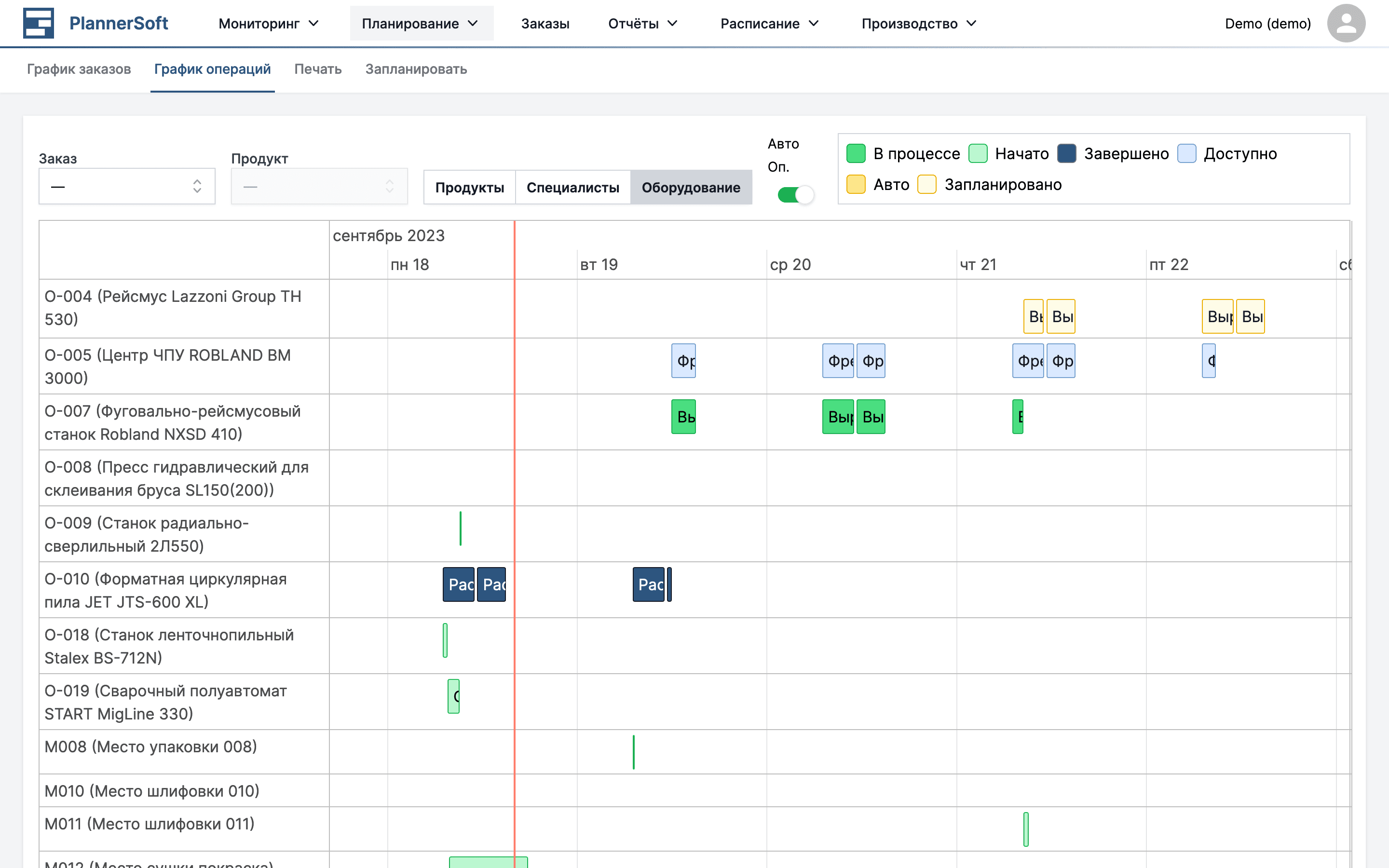Expand the "Отчёты" menu
This screenshot has width=1389, height=868.
pyautogui.click(x=642, y=23)
